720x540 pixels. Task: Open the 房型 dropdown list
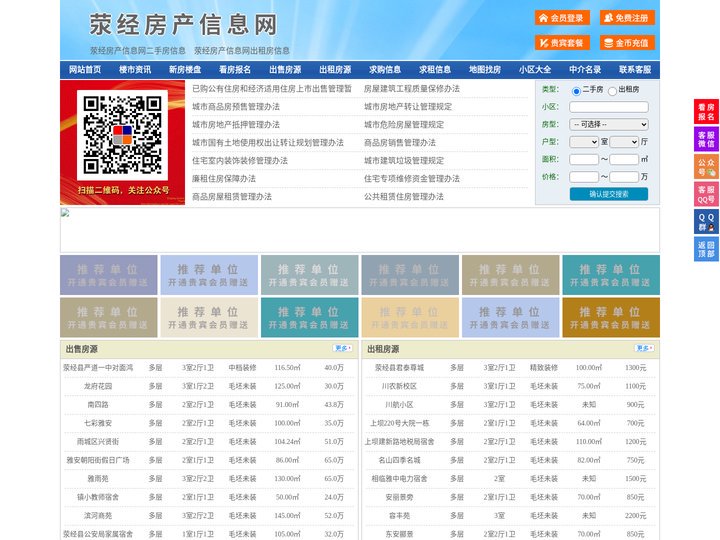609,124
